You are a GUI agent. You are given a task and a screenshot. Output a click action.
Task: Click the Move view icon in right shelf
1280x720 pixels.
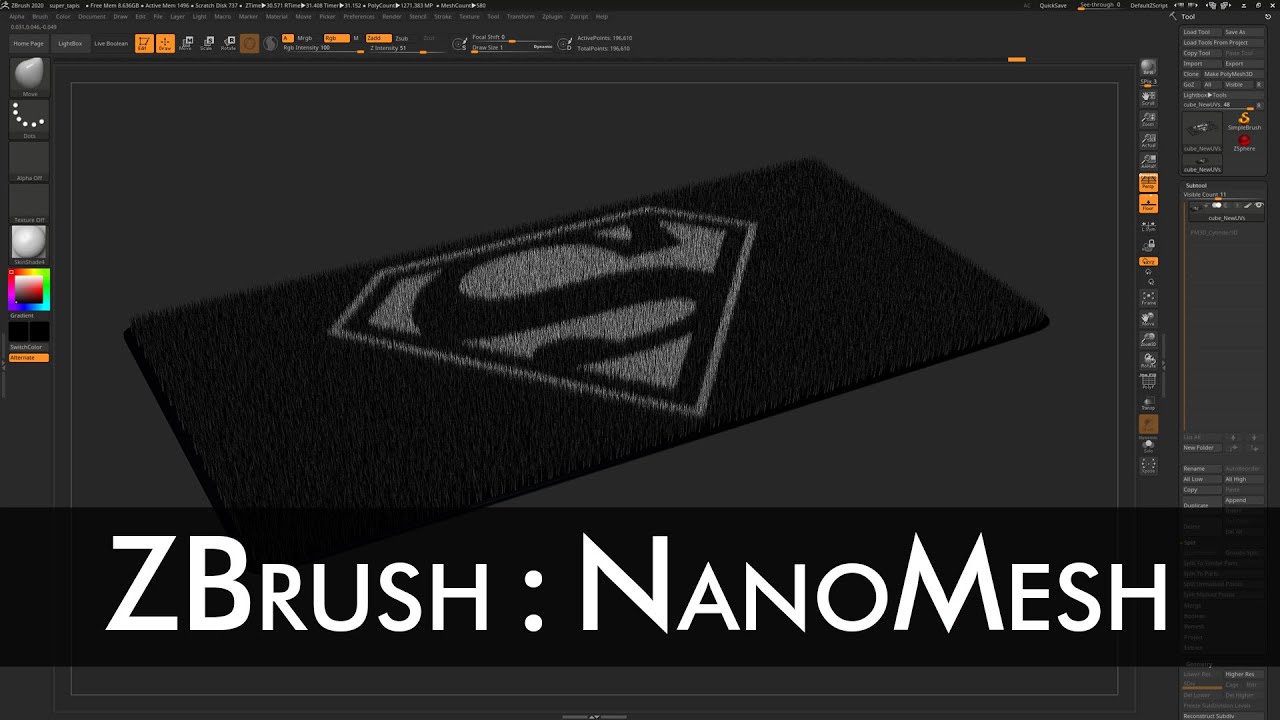(x=1148, y=319)
